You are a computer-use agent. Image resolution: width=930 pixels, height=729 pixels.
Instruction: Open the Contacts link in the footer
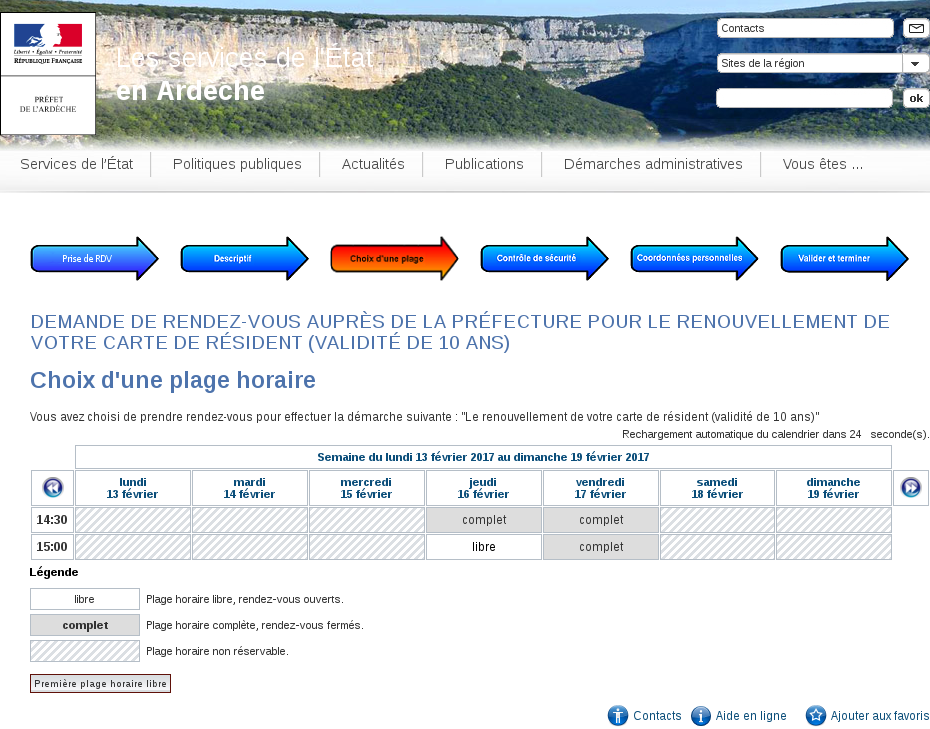click(657, 716)
